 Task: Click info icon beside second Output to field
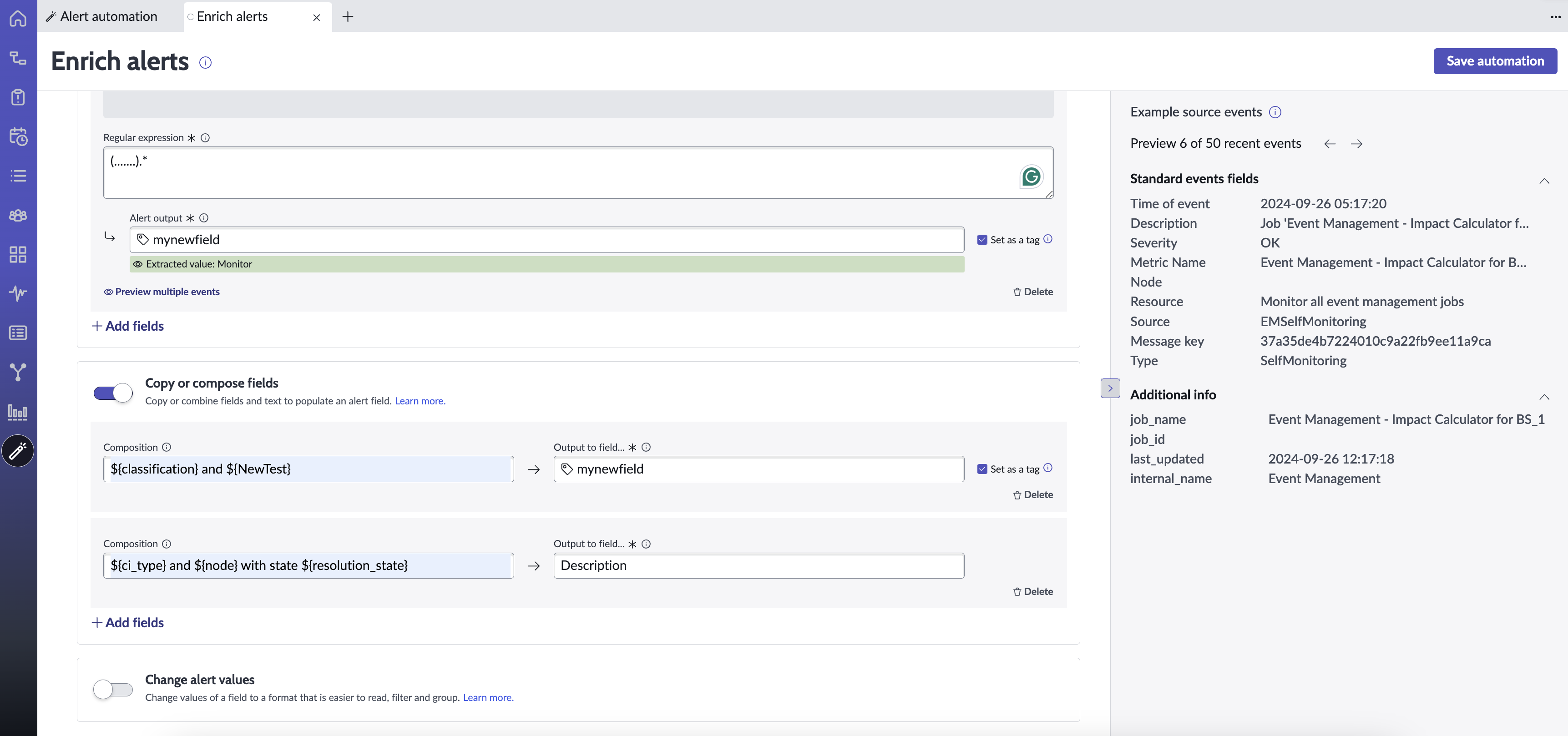(647, 544)
